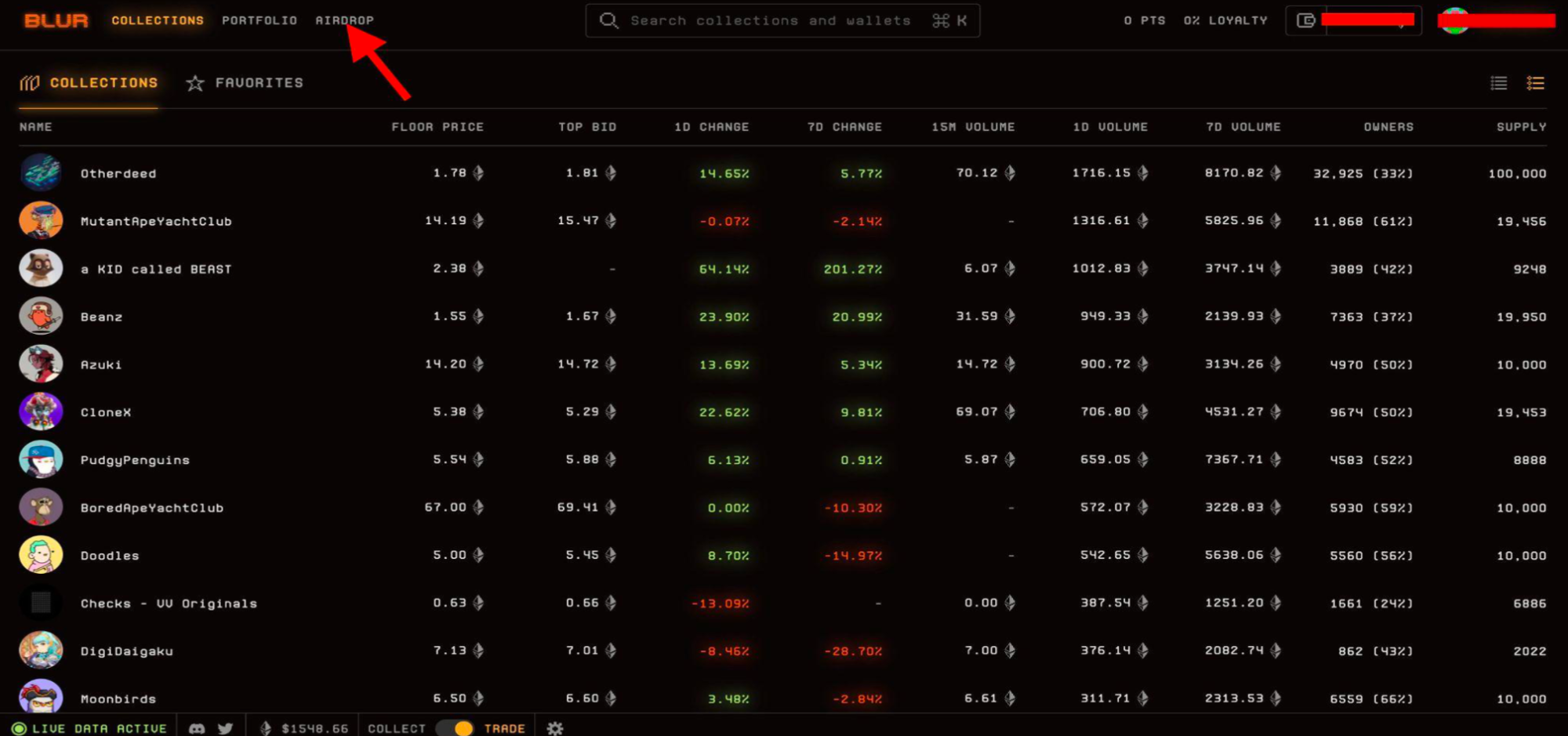Open the Doodles collection avatar
This screenshot has width=1568, height=736.
[41, 556]
